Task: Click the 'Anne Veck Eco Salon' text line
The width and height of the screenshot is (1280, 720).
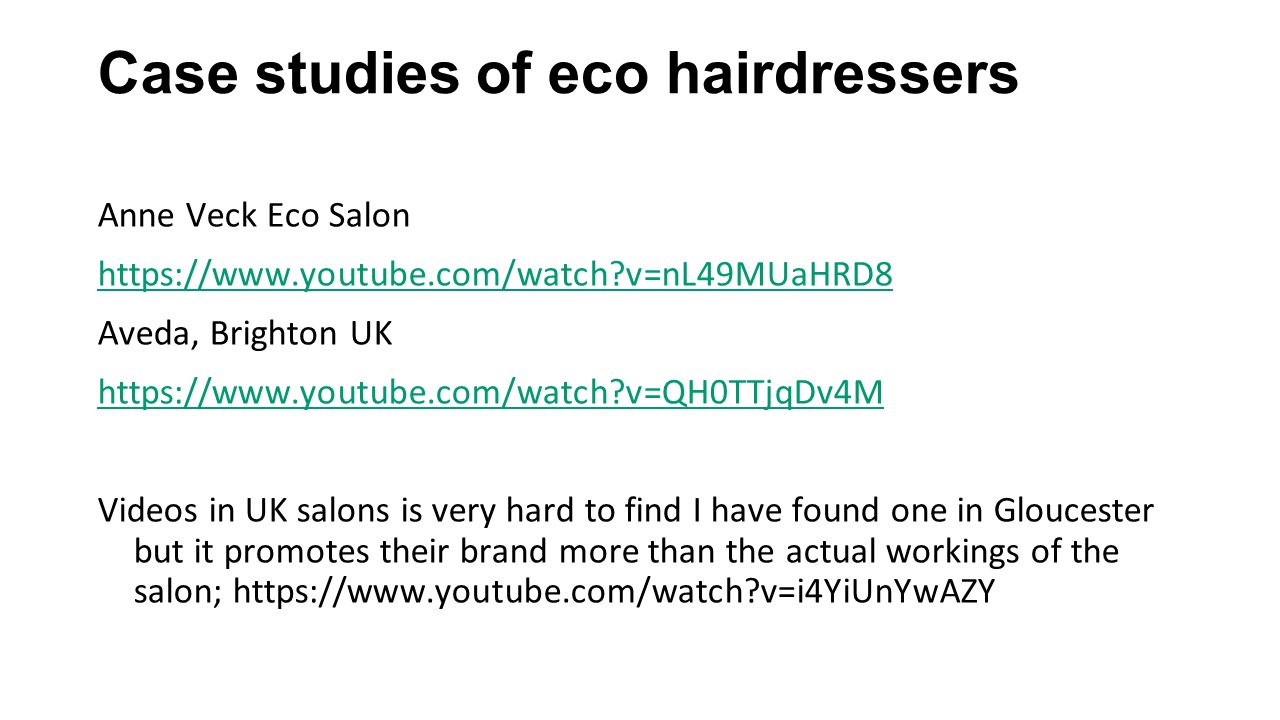Action: 254,215
